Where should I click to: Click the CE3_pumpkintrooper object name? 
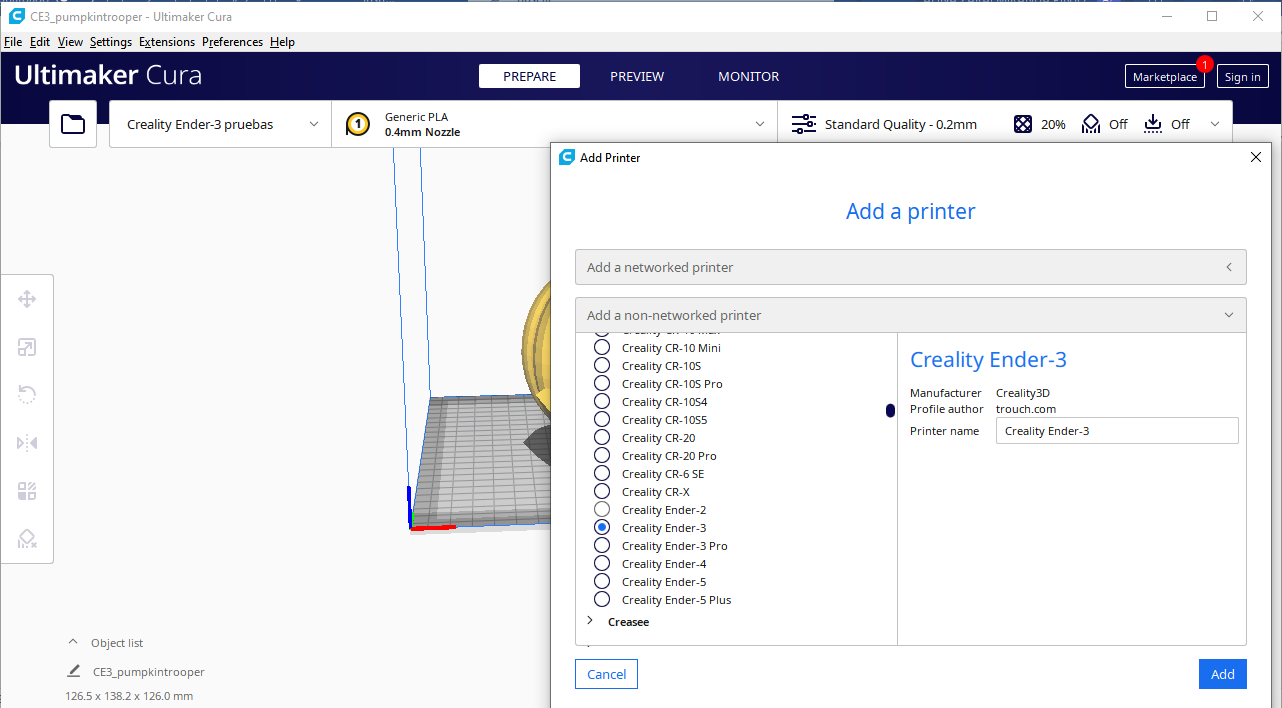pos(149,672)
